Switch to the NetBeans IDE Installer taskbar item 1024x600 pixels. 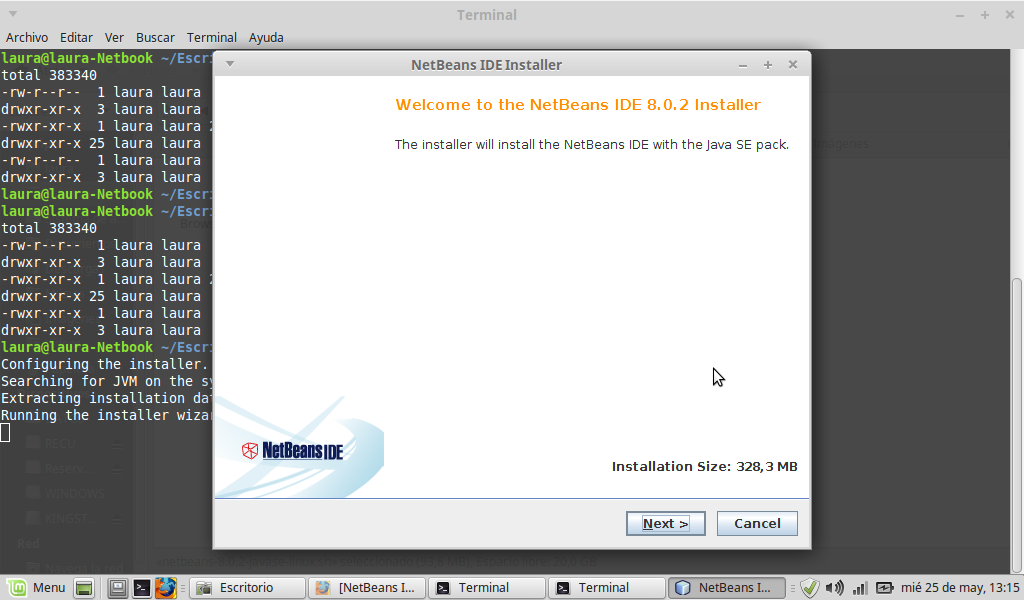(x=727, y=588)
